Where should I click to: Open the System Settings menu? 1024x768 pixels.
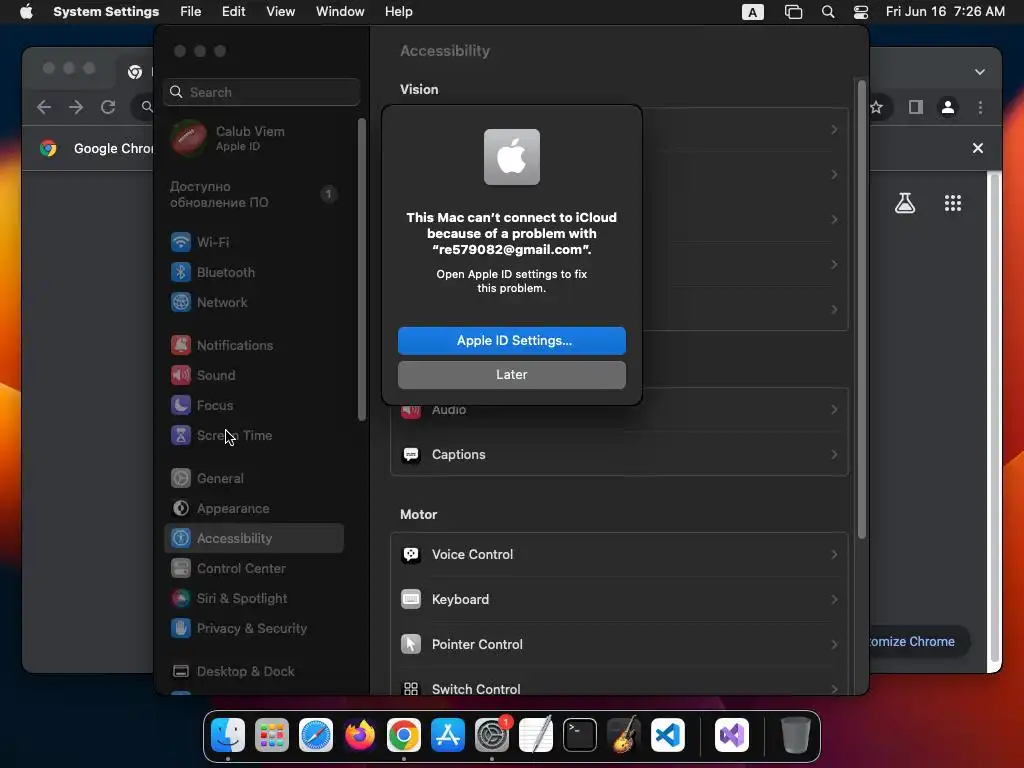[x=106, y=12]
